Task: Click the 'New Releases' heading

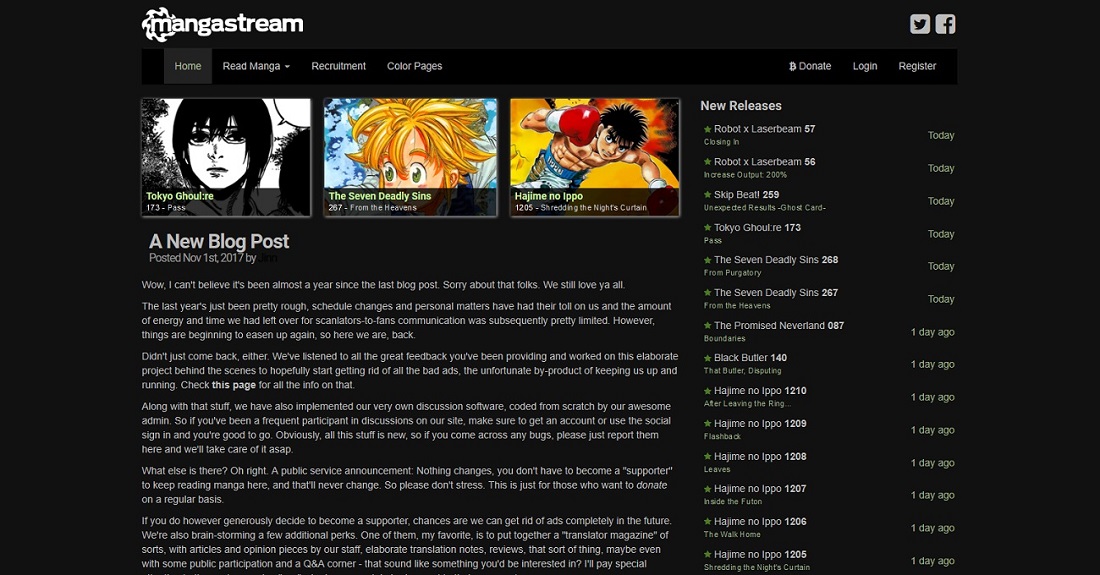Action: tap(741, 106)
